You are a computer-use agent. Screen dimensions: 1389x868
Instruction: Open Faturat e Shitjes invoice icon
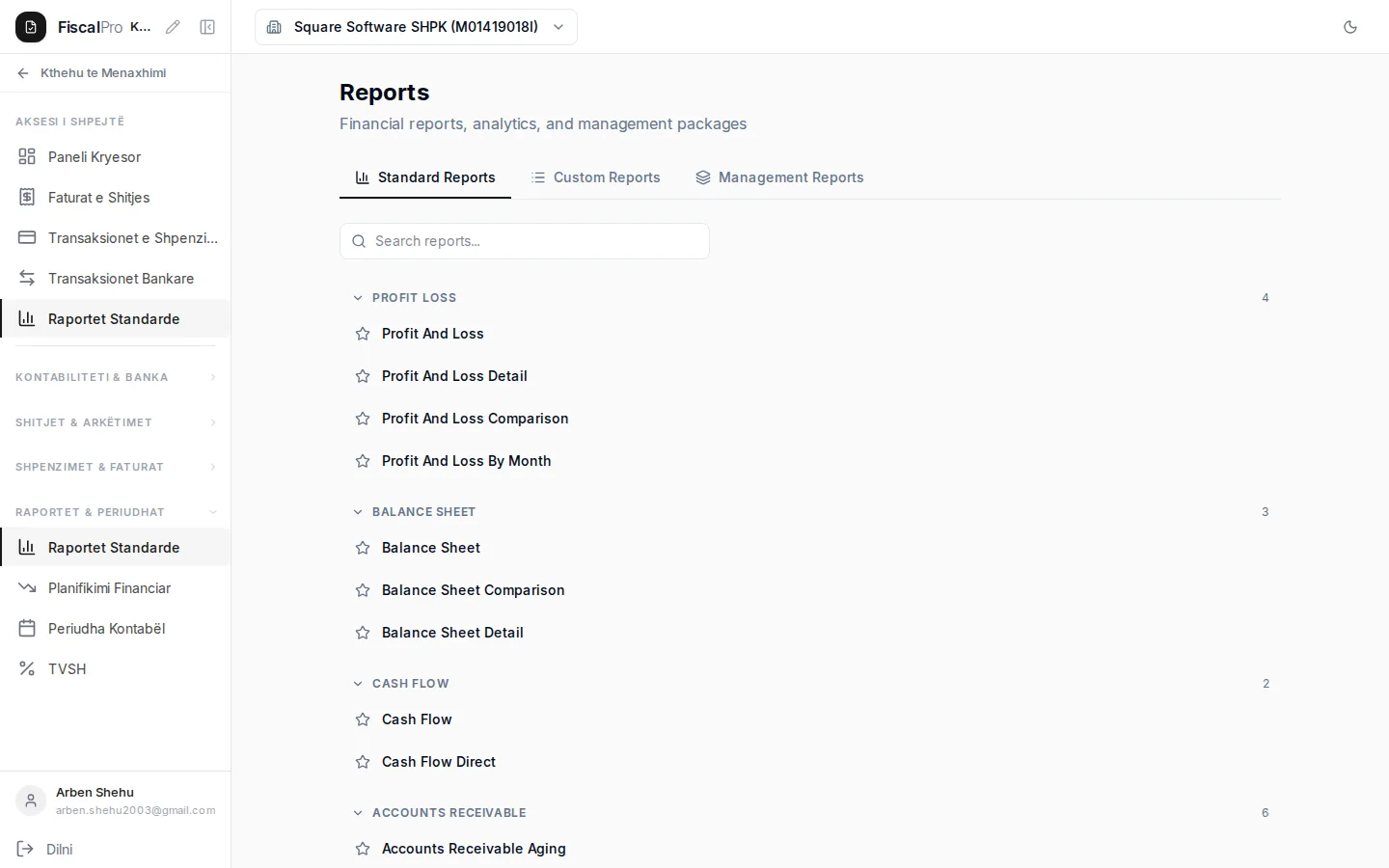(27, 197)
